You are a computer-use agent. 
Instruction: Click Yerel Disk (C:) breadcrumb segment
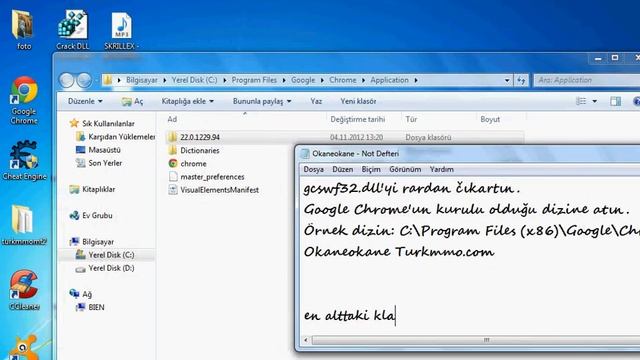(x=194, y=80)
